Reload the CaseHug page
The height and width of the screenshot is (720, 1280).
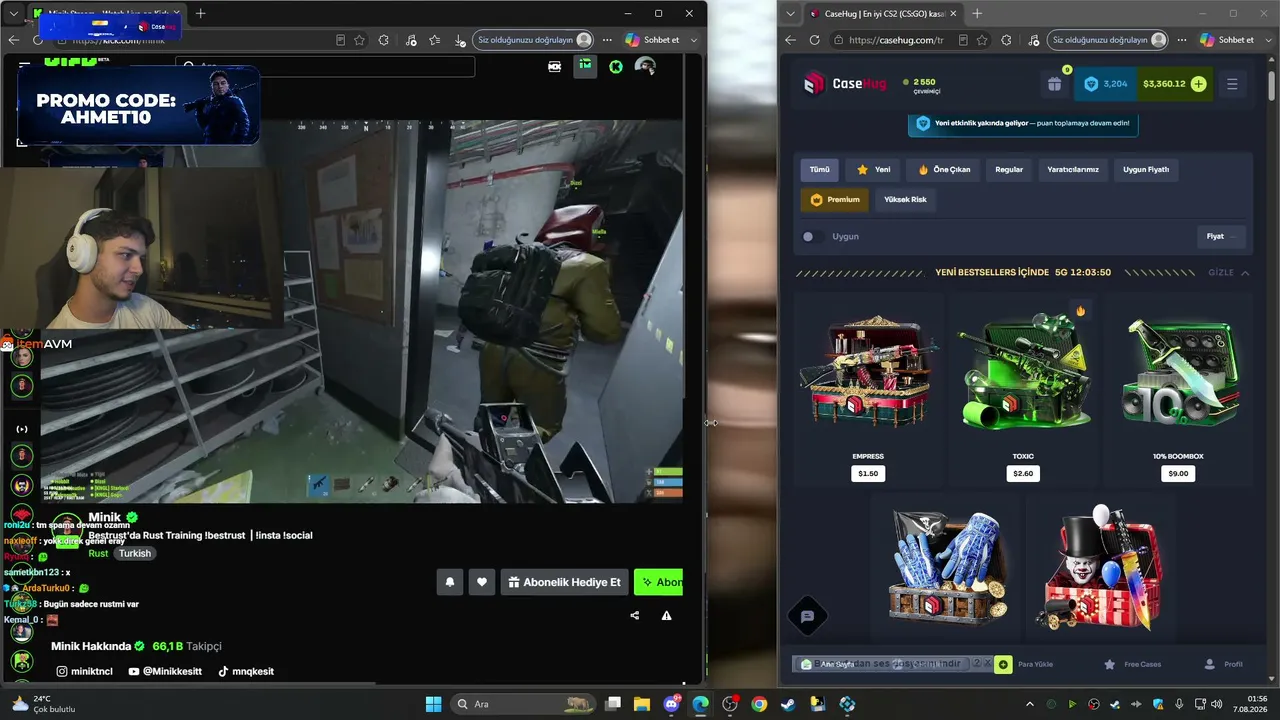pos(814,40)
